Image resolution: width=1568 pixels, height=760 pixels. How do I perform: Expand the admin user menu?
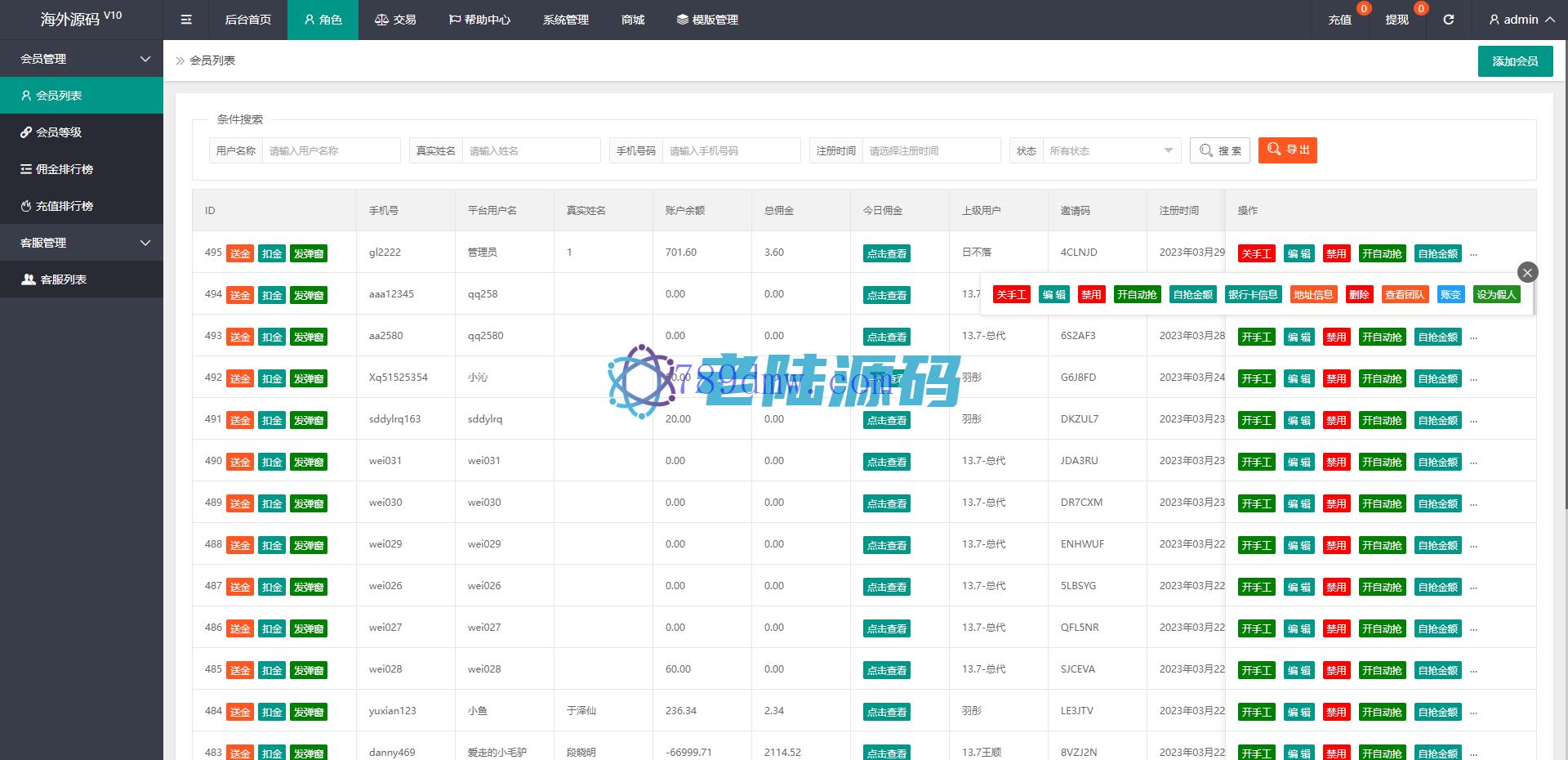(x=1521, y=20)
